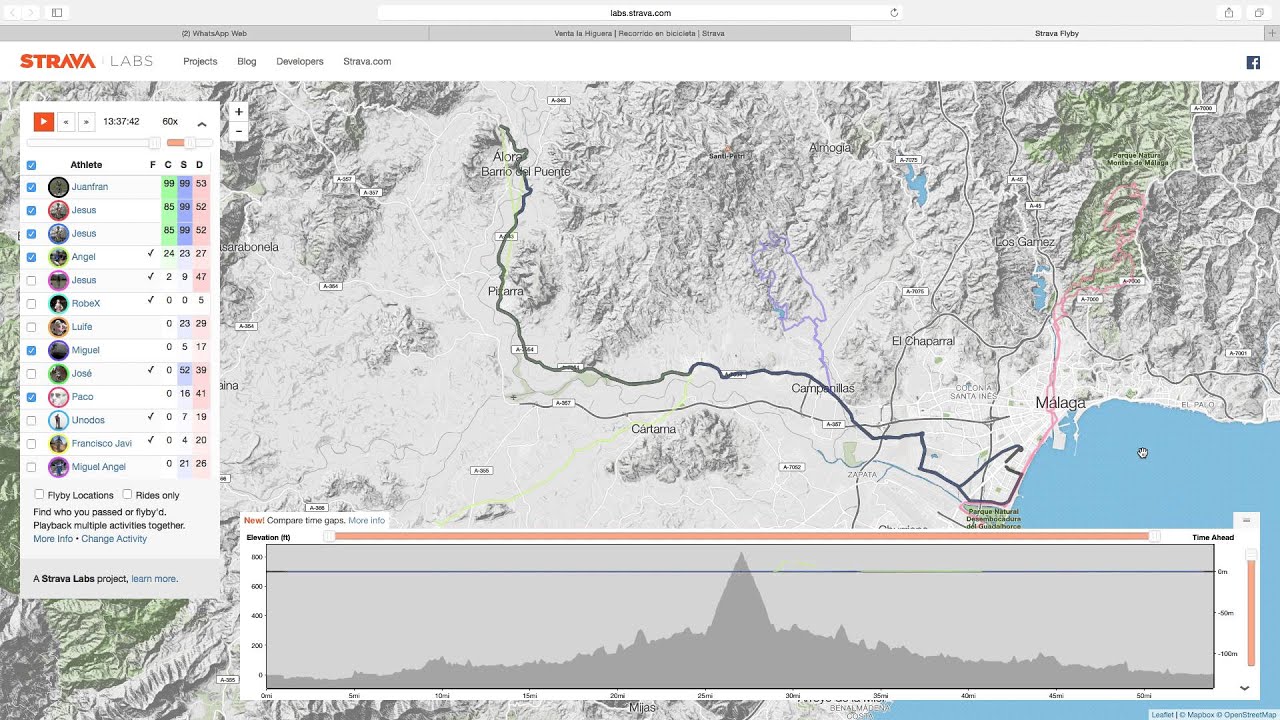Check the Miguel Angel athlete checkbox
This screenshot has width=1280, height=720.
tap(32, 467)
